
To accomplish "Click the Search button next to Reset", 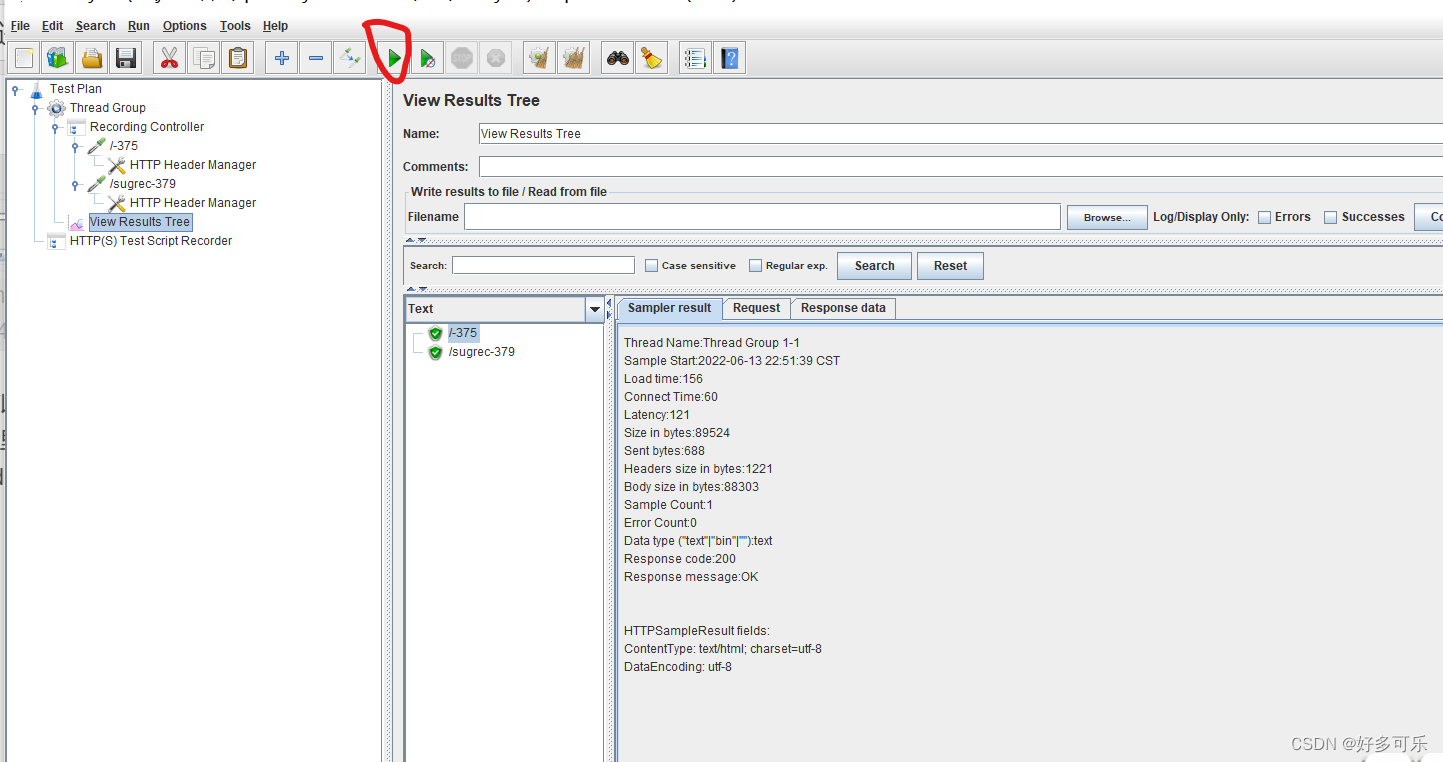I will coord(874,266).
